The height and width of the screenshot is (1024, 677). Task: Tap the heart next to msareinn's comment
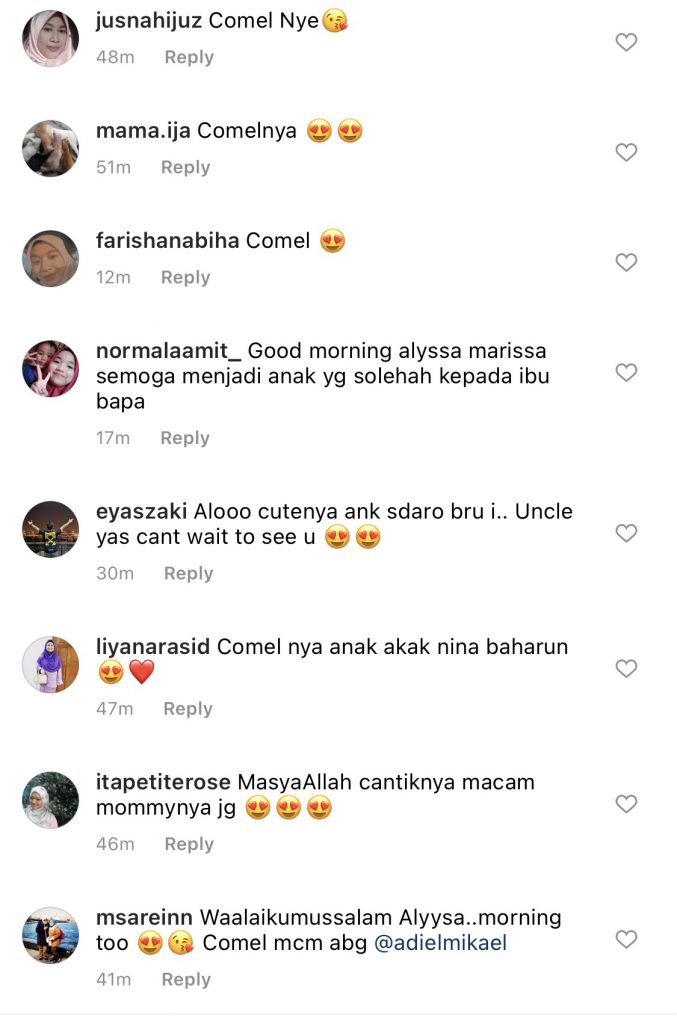coord(626,940)
